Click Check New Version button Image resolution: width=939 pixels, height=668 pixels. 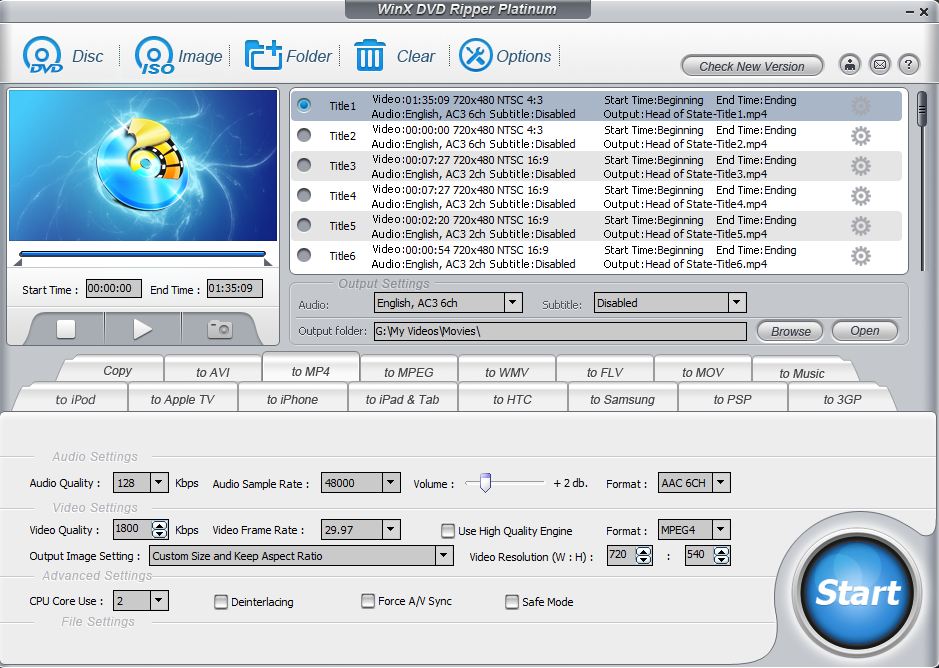coord(752,66)
